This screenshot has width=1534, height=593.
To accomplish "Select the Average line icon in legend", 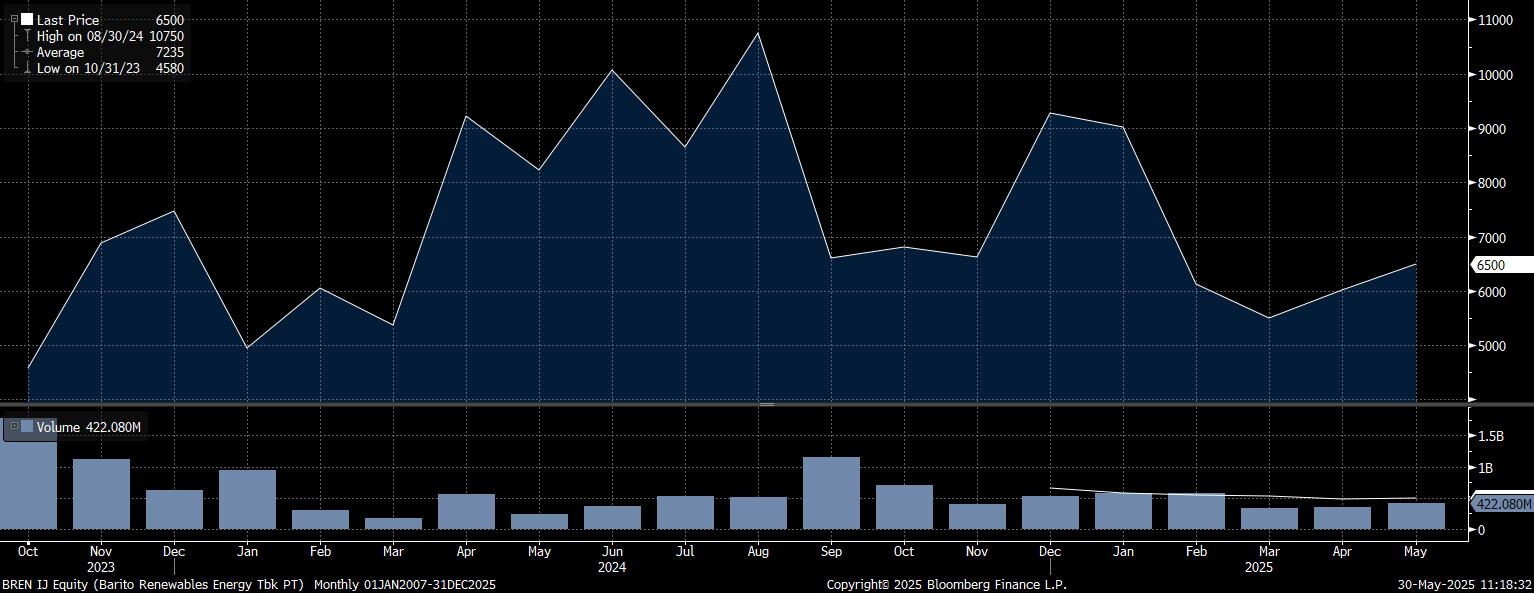I will pyautogui.click(x=27, y=52).
